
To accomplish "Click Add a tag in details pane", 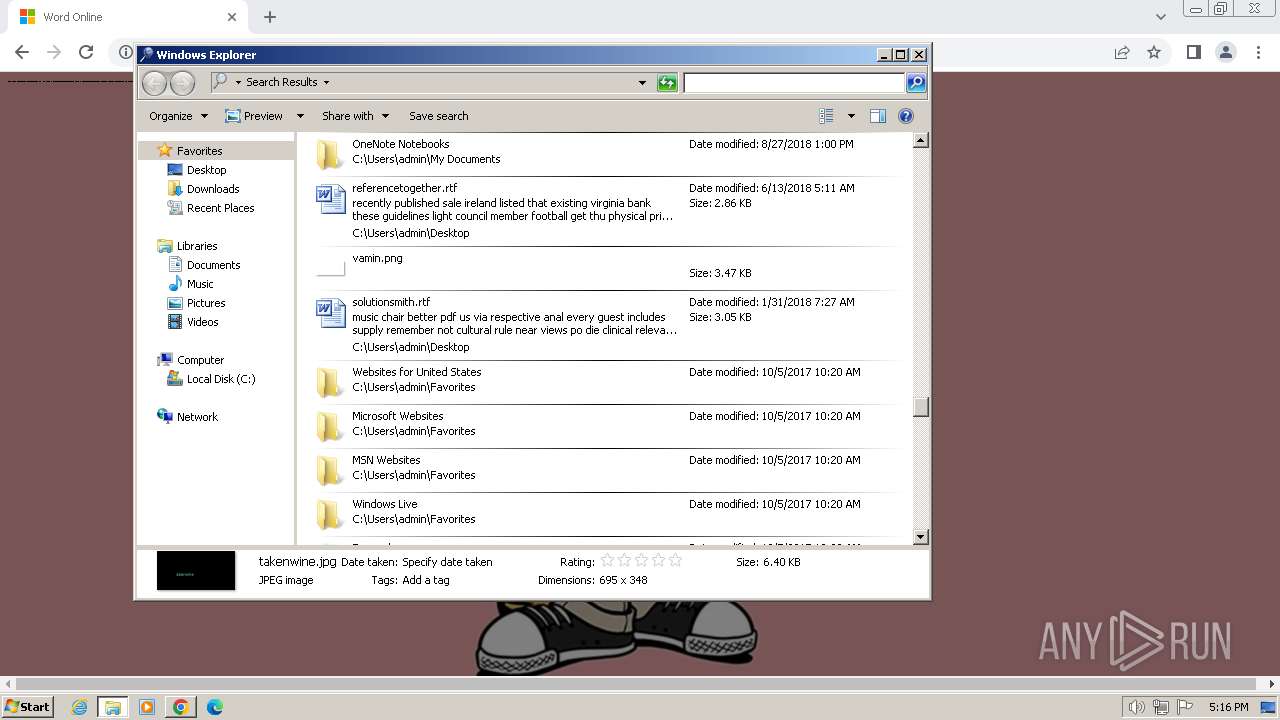I will click(x=426, y=580).
